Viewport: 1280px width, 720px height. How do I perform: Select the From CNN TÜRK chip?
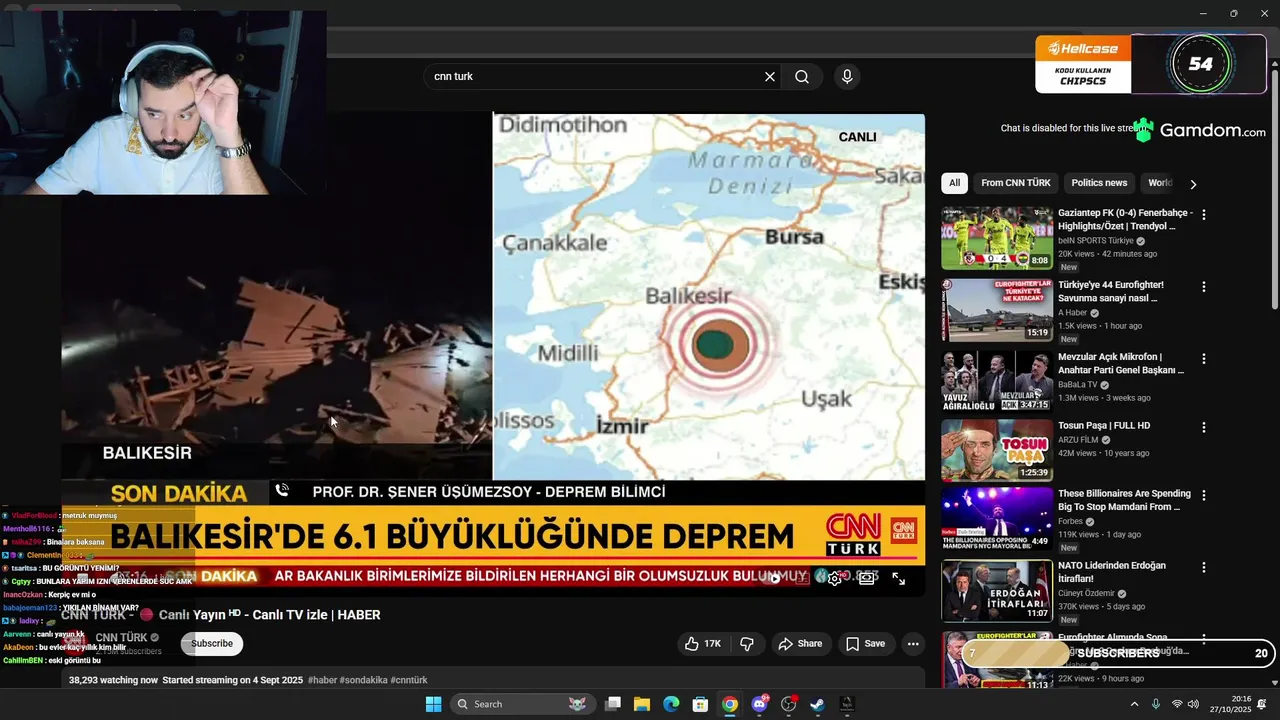tap(1016, 183)
